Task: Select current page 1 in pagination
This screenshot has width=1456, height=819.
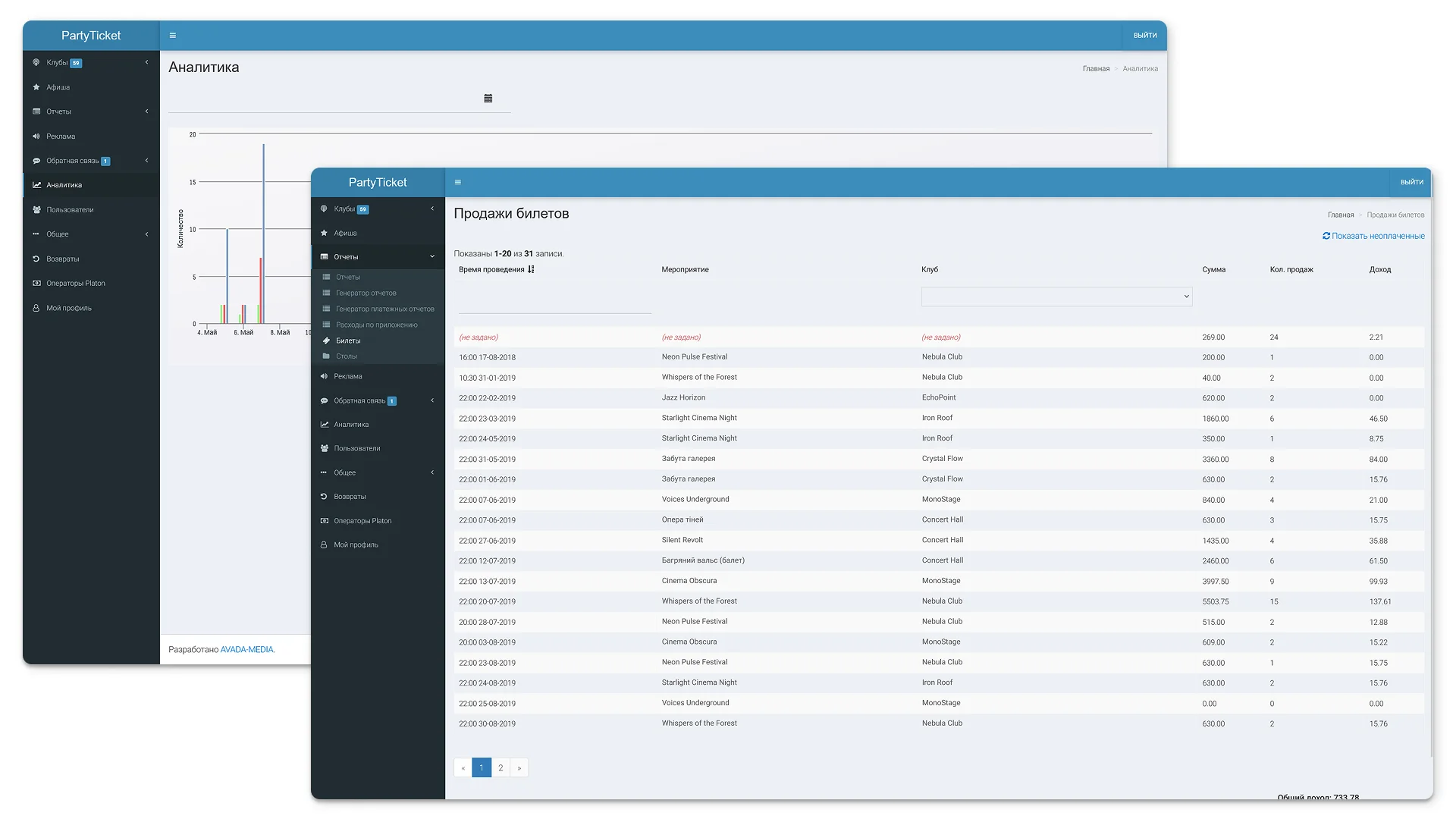Action: tap(482, 767)
